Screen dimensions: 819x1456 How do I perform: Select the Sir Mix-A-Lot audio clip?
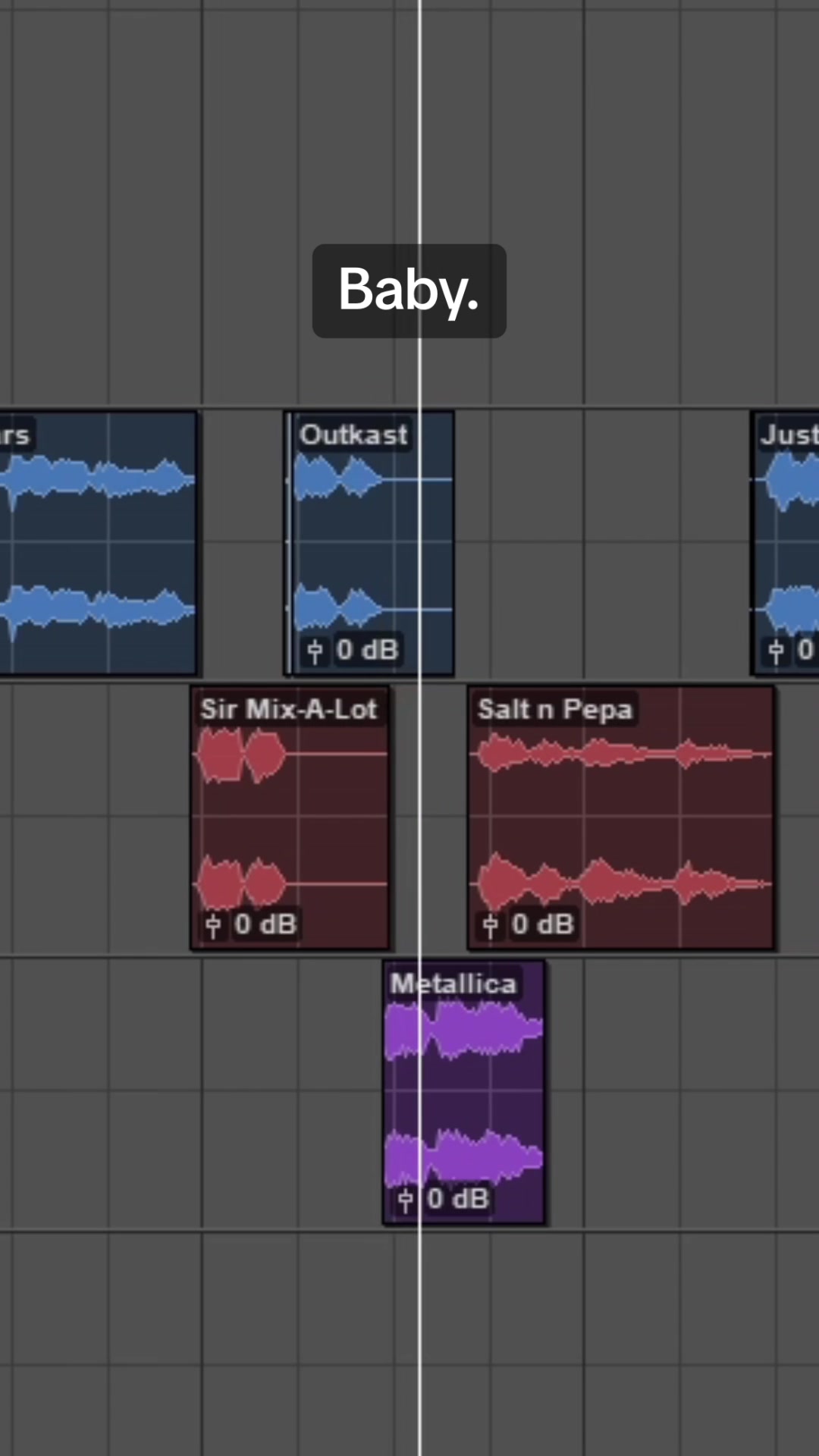click(x=290, y=817)
